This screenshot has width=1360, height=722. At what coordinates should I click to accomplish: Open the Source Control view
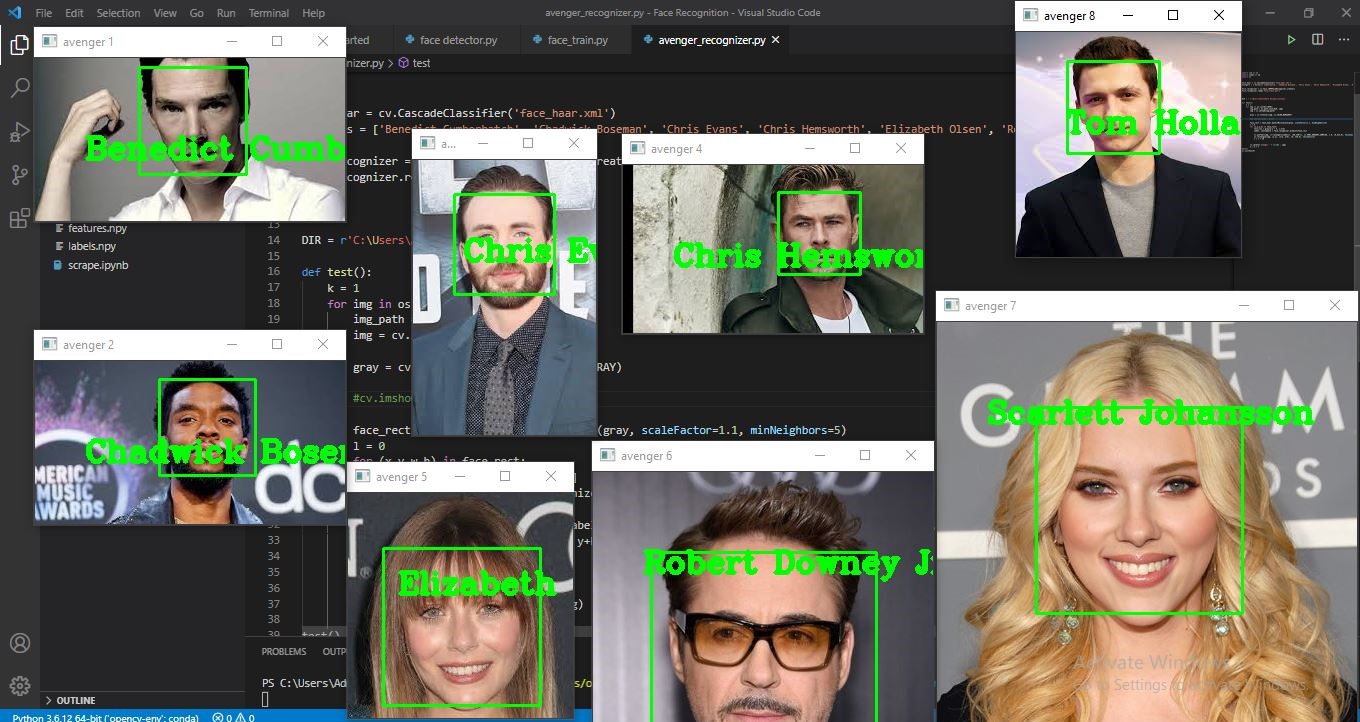pos(20,175)
